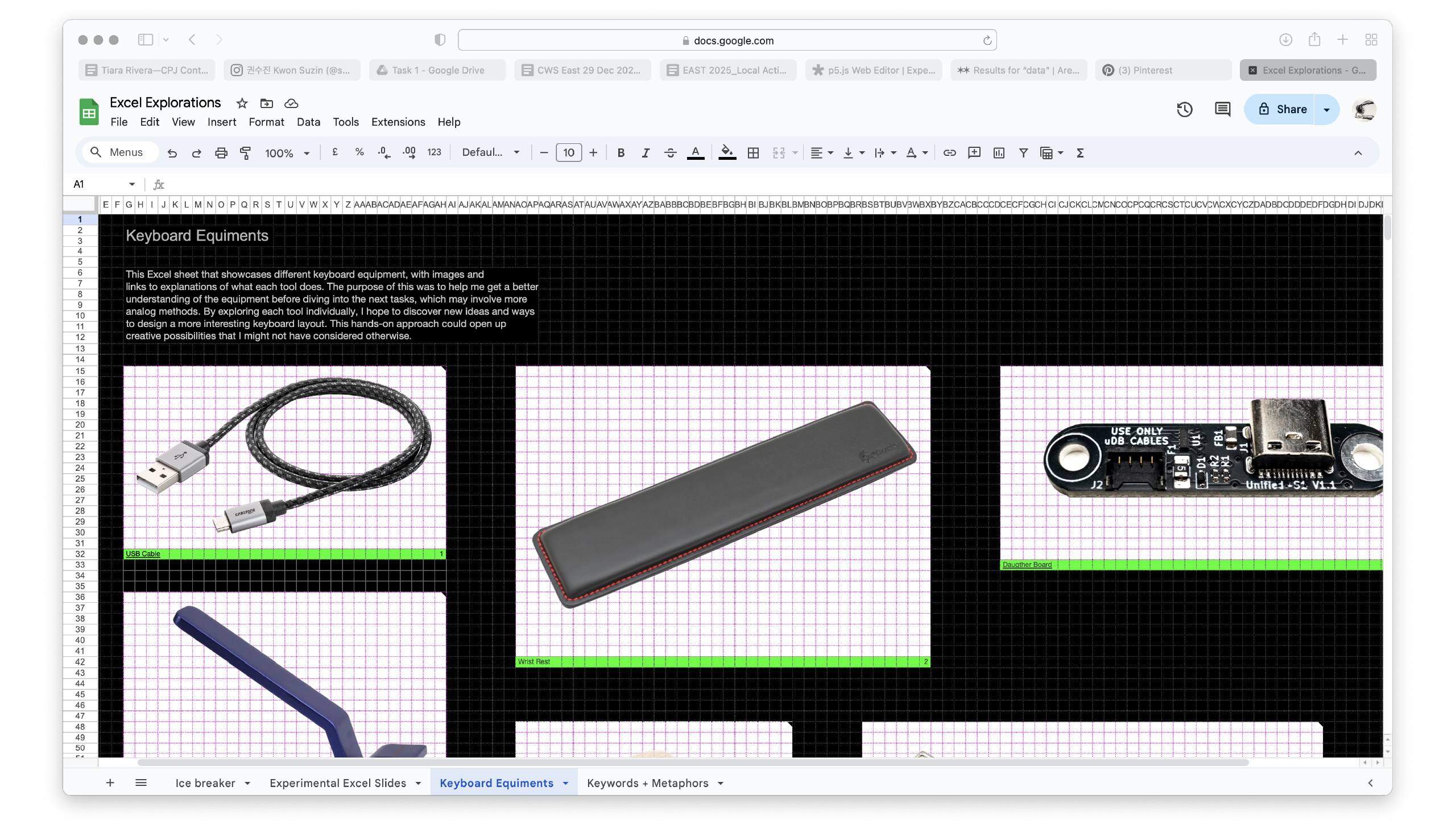Switch to Pinterest browser tab
The height and width of the screenshot is (828, 1456).
pos(1163,70)
